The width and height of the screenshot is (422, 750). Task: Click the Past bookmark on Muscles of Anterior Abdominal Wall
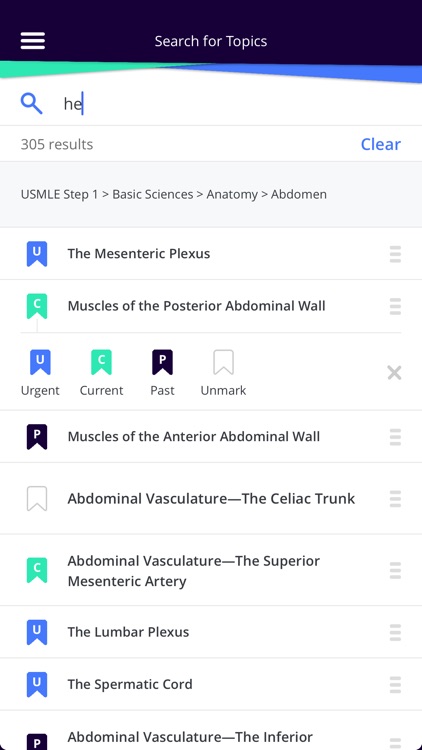pos(37,437)
